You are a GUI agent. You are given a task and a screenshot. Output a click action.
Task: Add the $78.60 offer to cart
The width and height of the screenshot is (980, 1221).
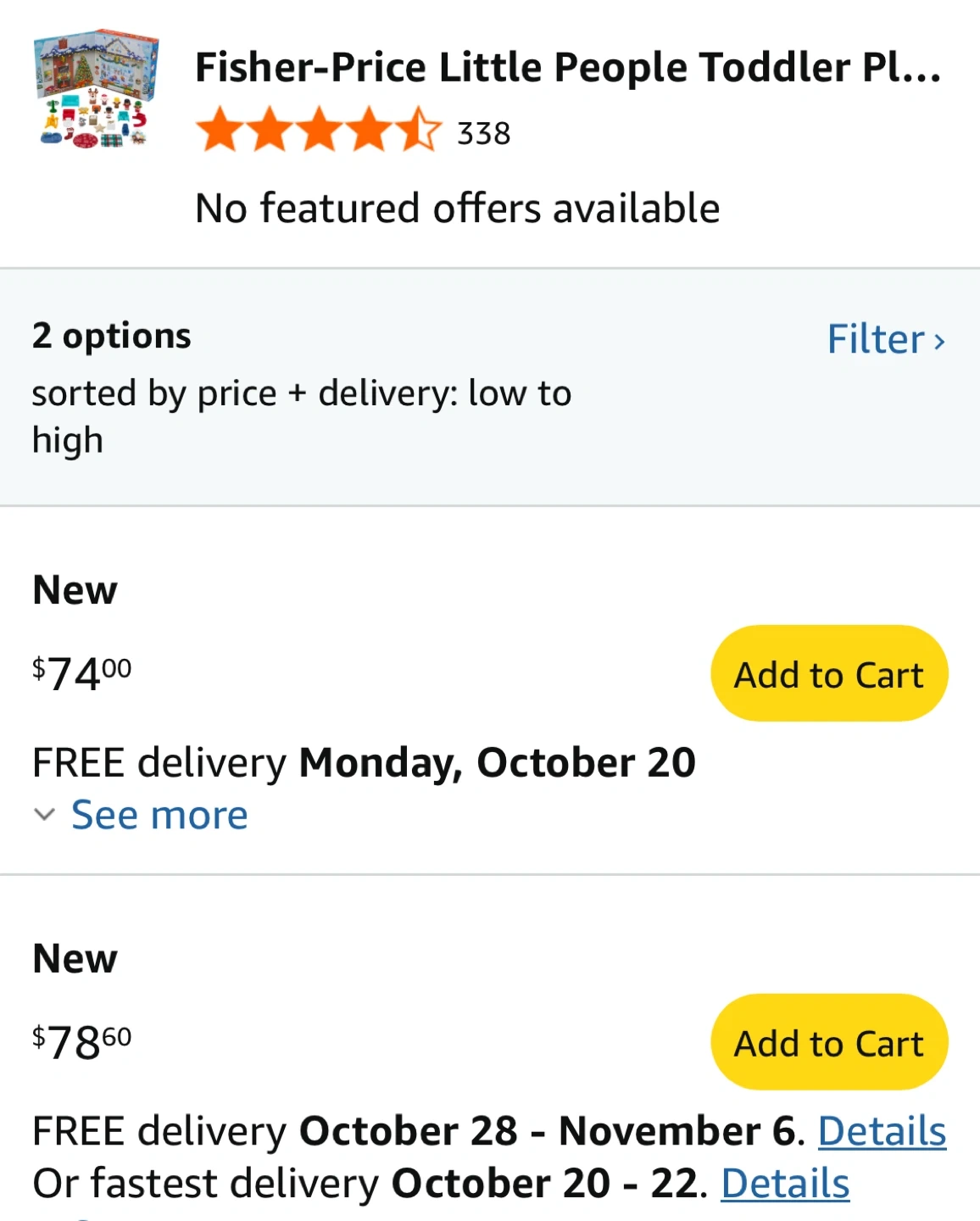click(x=828, y=1043)
